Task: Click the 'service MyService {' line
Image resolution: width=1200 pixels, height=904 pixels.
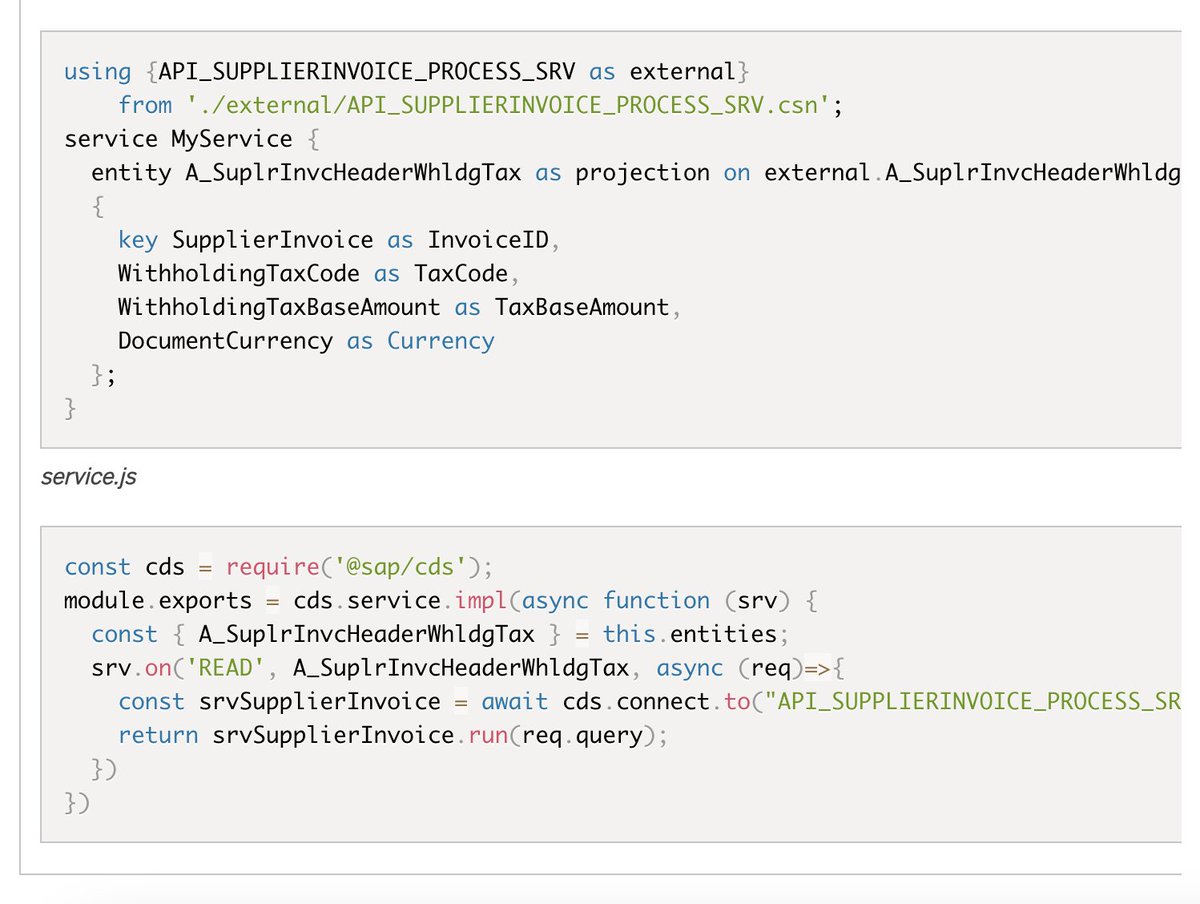Action: coord(191,139)
